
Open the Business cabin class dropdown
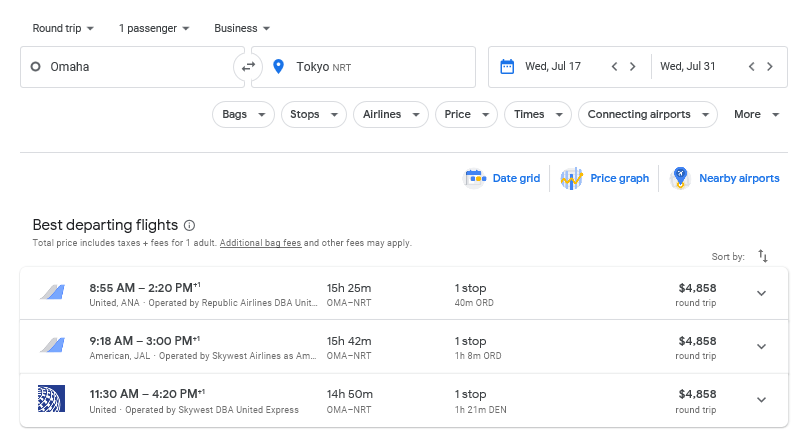click(x=242, y=28)
